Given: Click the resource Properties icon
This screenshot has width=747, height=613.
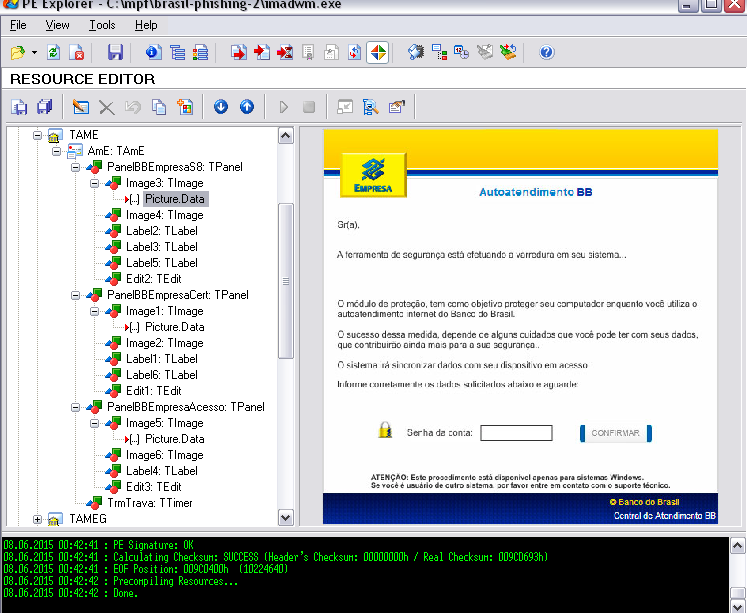Looking at the screenshot, I should pos(396,107).
